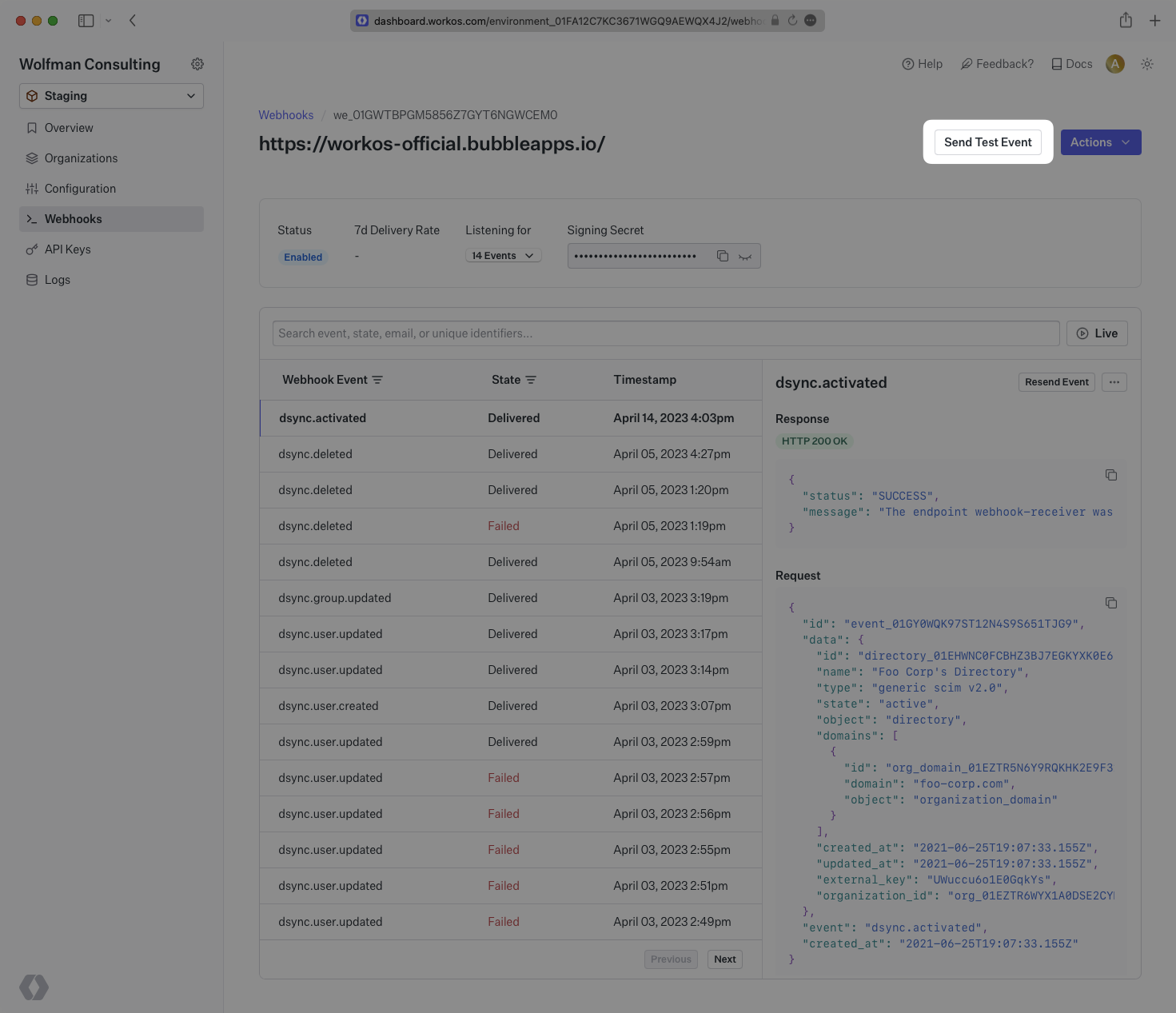
Task: Click the Send Test Event button
Action: point(987,142)
